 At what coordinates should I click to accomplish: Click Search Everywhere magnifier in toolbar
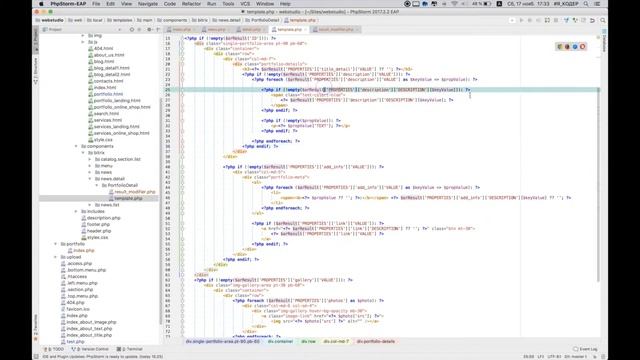[x=603, y=20]
